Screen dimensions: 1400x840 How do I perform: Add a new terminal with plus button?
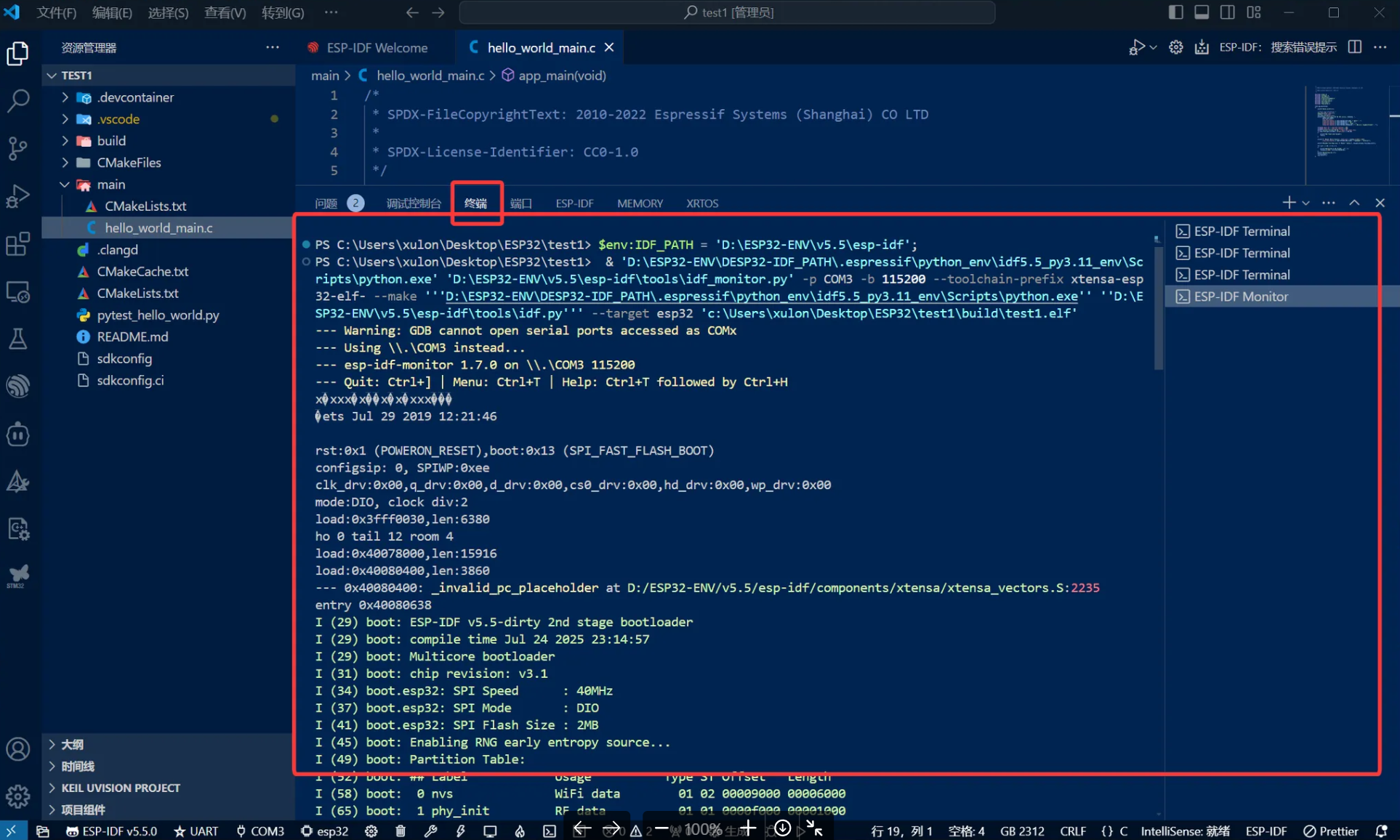(1289, 203)
